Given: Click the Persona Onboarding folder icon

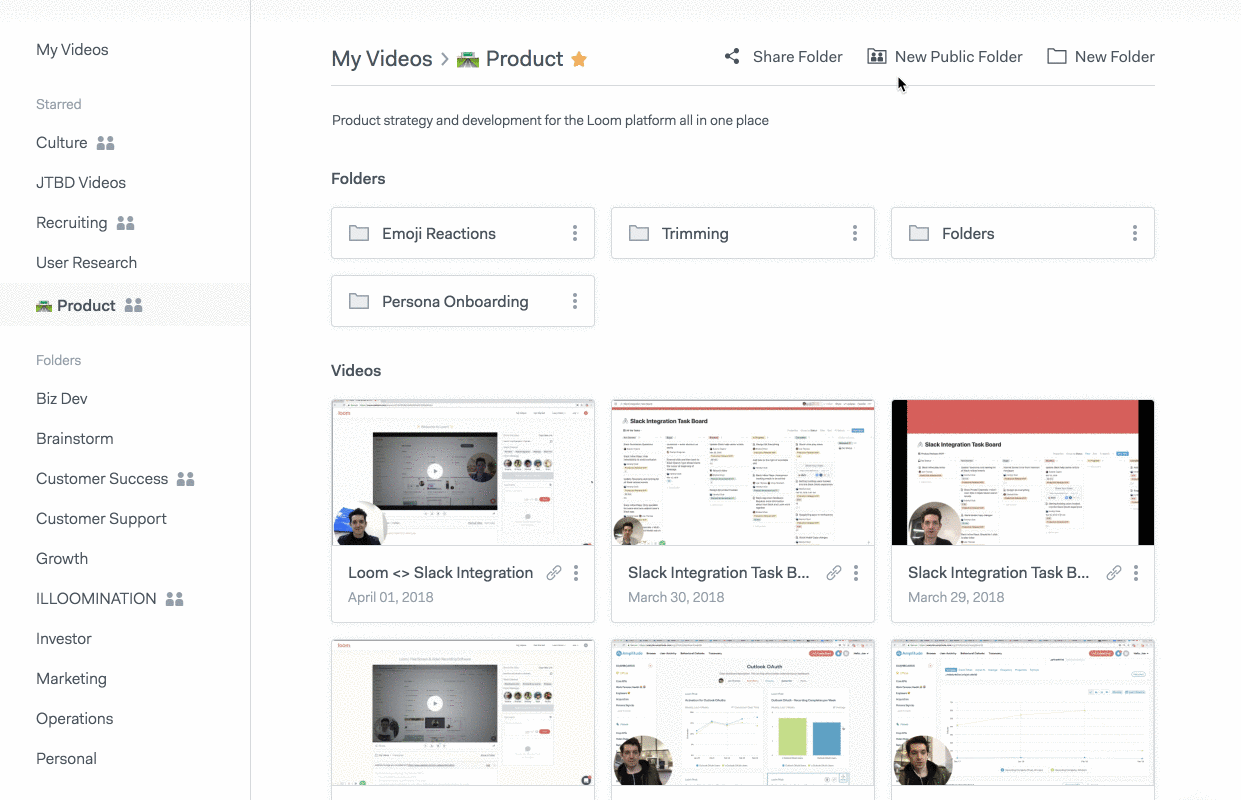Looking at the screenshot, I should pos(359,301).
